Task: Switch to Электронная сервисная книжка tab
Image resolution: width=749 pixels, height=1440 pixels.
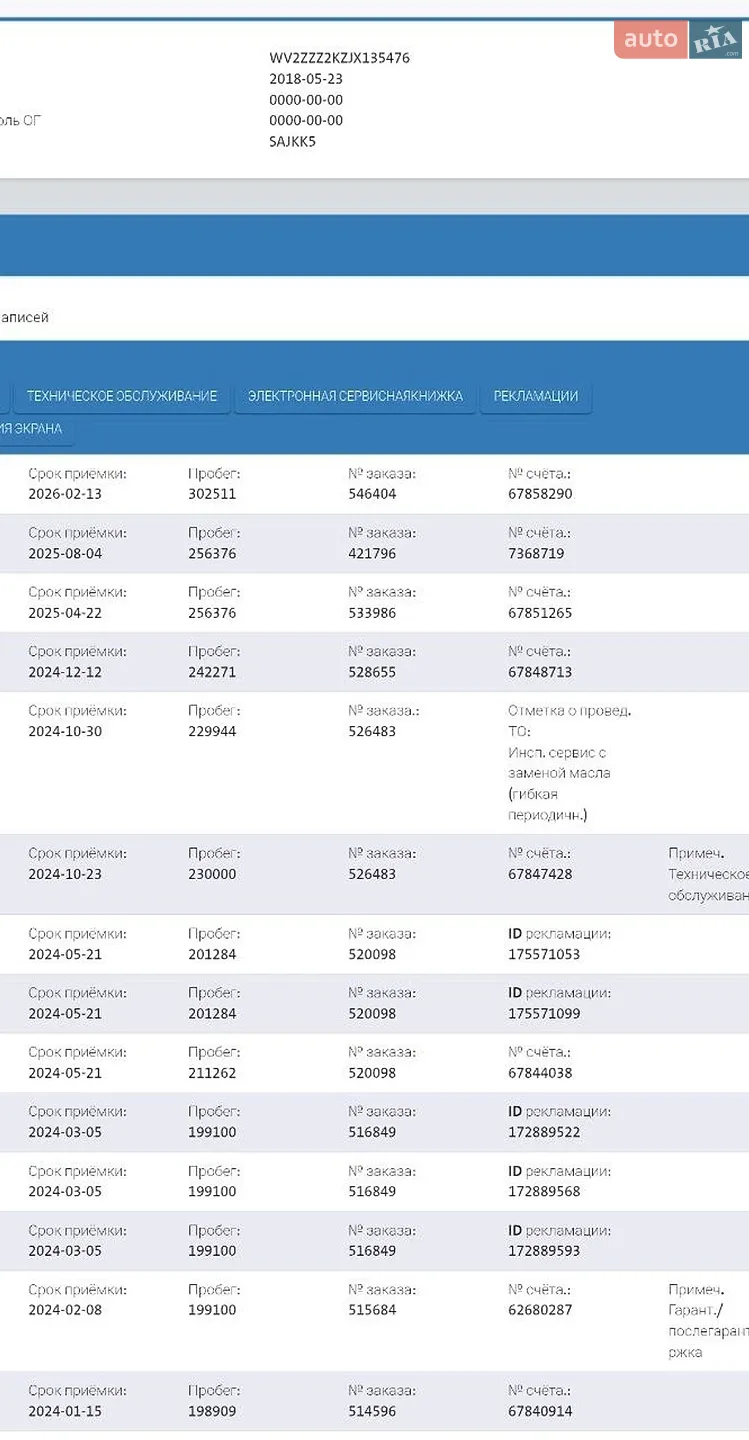Action: click(x=355, y=396)
